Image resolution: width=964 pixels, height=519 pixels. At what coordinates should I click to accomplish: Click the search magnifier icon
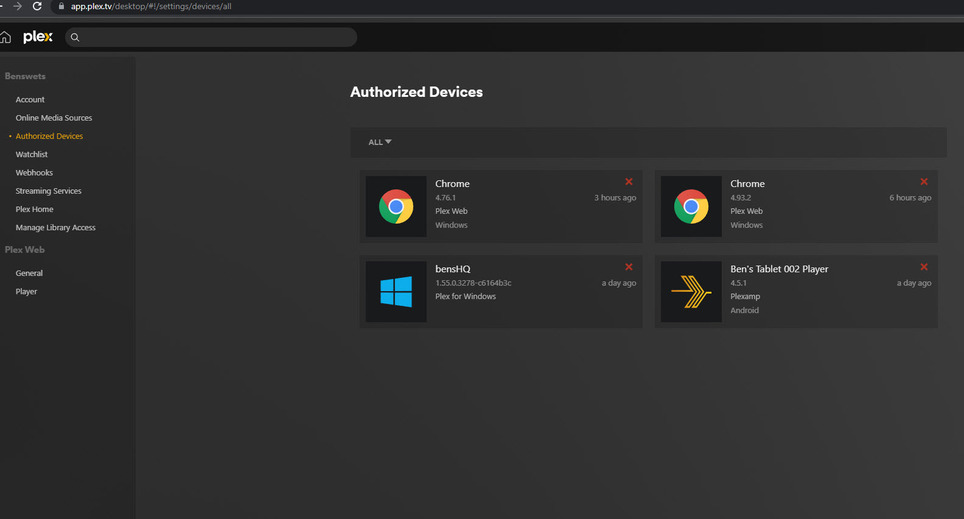click(x=75, y=38)
